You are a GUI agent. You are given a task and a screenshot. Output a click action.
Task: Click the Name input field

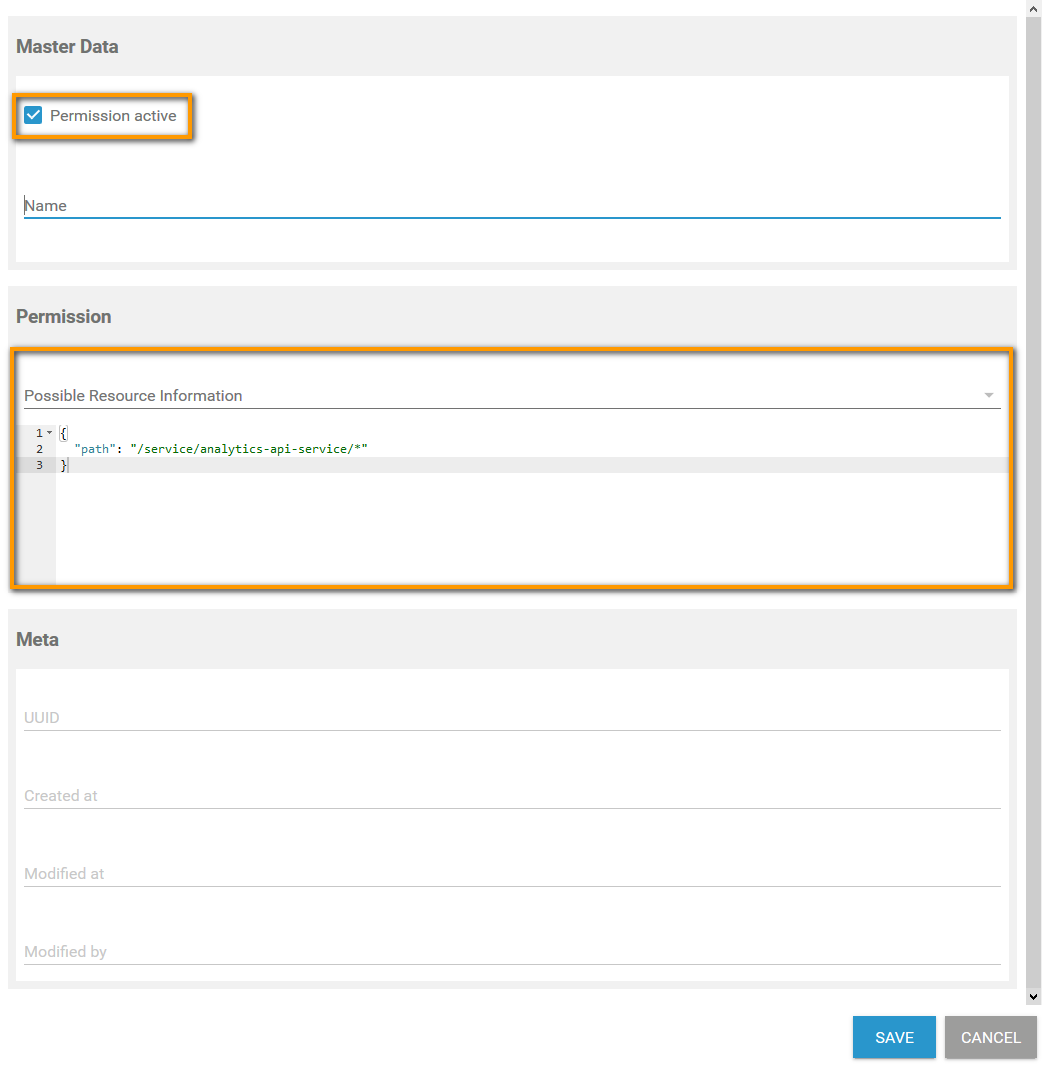[x=511, y=206]
